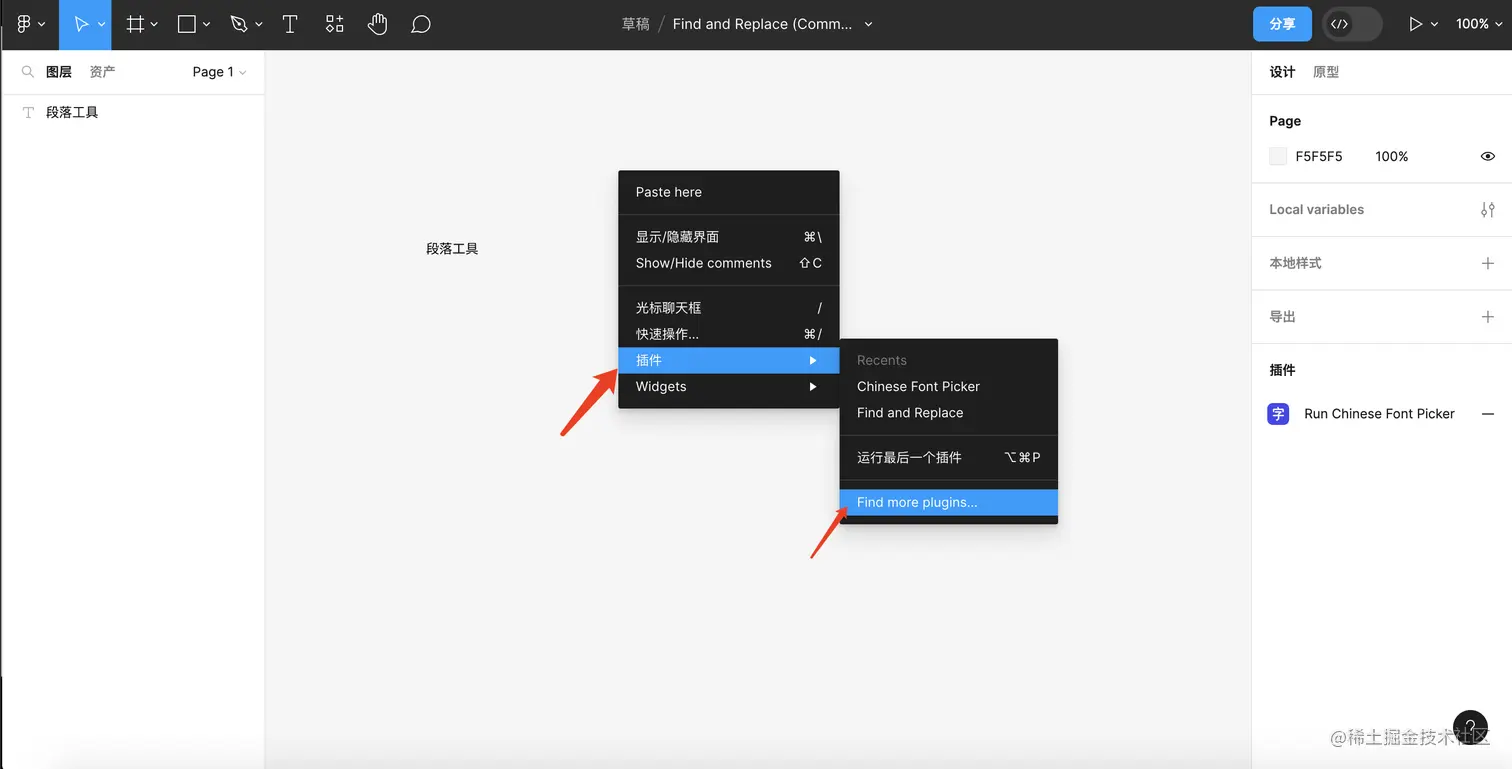The width and height of the screenshot is (1512, 769).
Task: Edit the page background opacity 100%
Action: [x=1391, y=157]
